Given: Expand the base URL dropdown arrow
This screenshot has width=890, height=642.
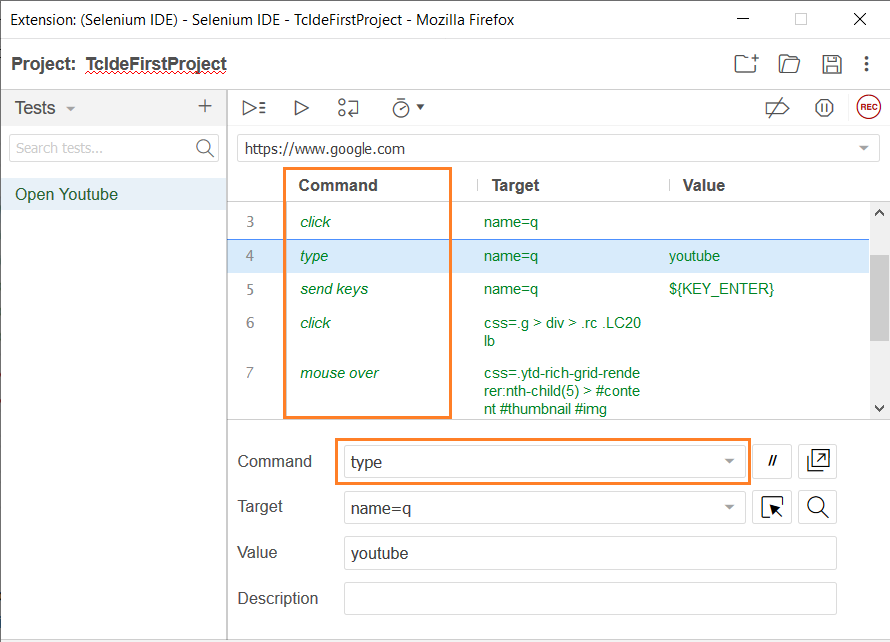Looking at the screenshot, I should point(863,148).
